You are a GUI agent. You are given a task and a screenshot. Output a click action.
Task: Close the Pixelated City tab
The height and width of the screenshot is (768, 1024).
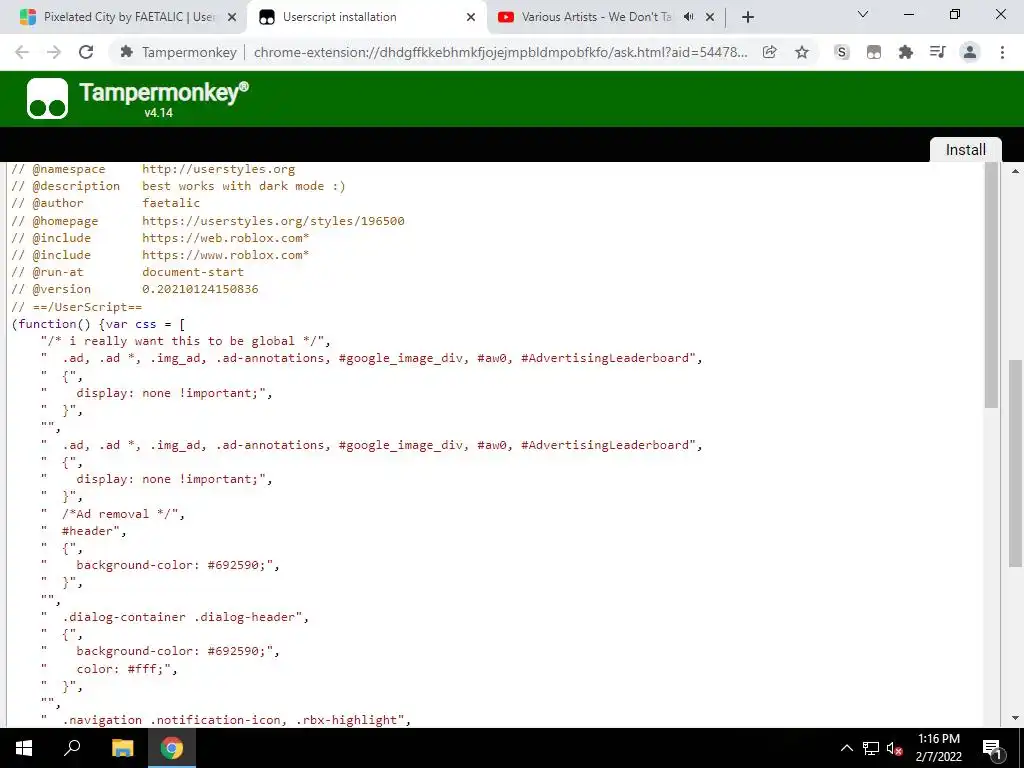232,18
